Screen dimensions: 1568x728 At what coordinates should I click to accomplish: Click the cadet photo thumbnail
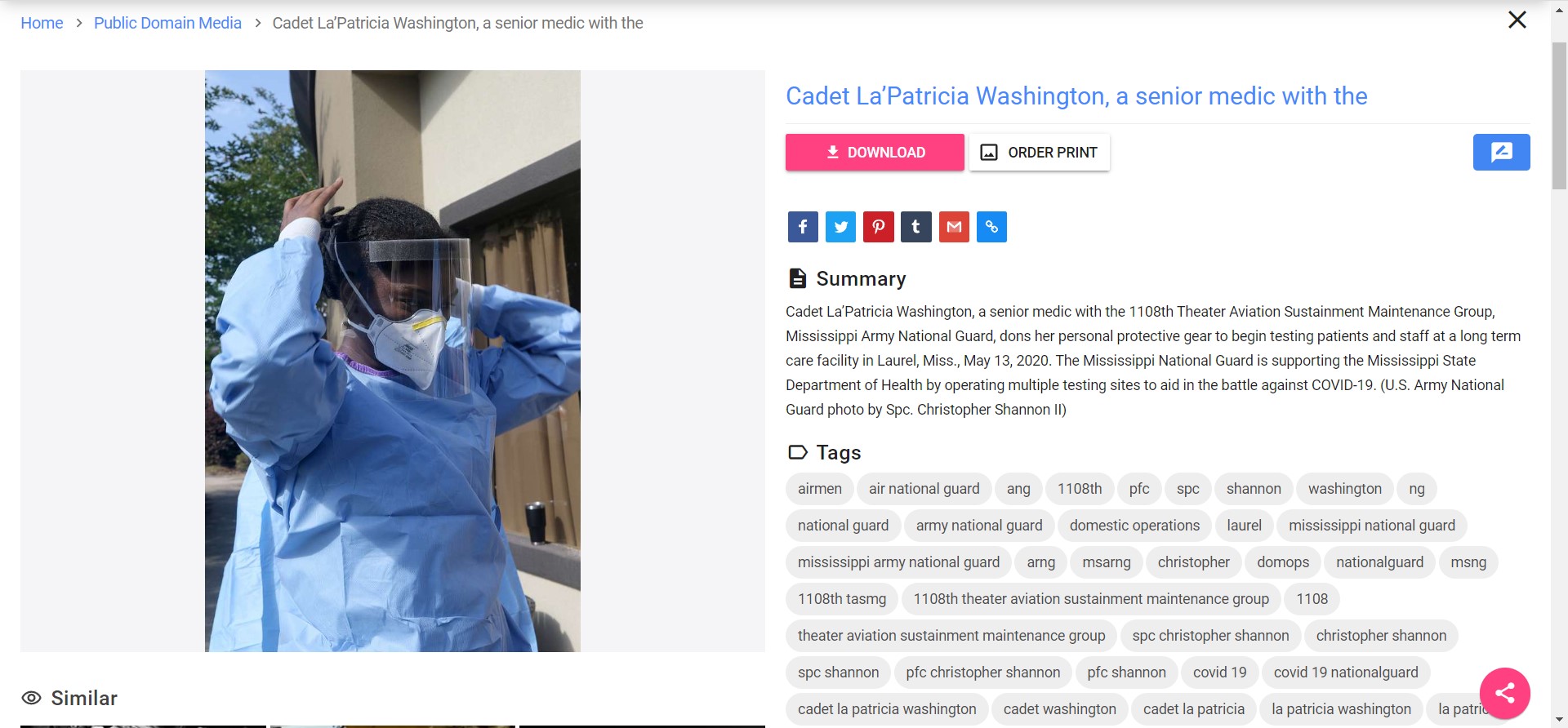click(393, 361)
